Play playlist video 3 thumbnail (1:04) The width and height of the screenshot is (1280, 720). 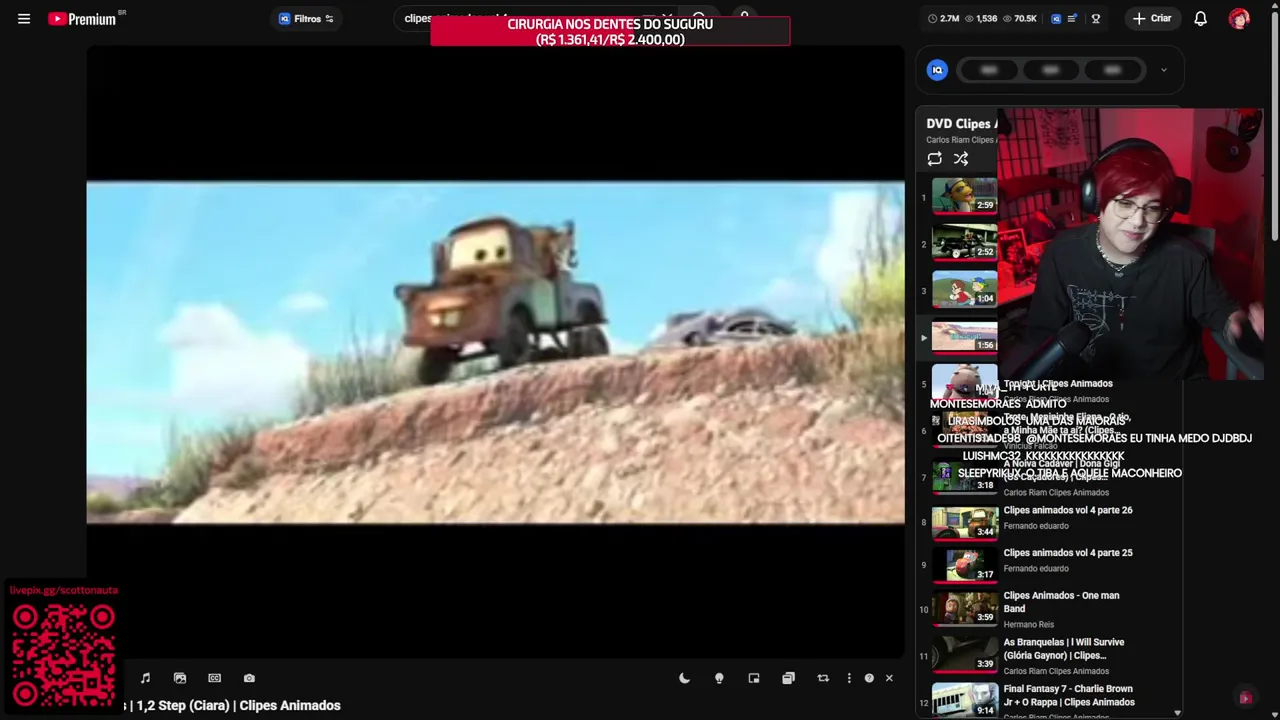[x=964, y=290]
